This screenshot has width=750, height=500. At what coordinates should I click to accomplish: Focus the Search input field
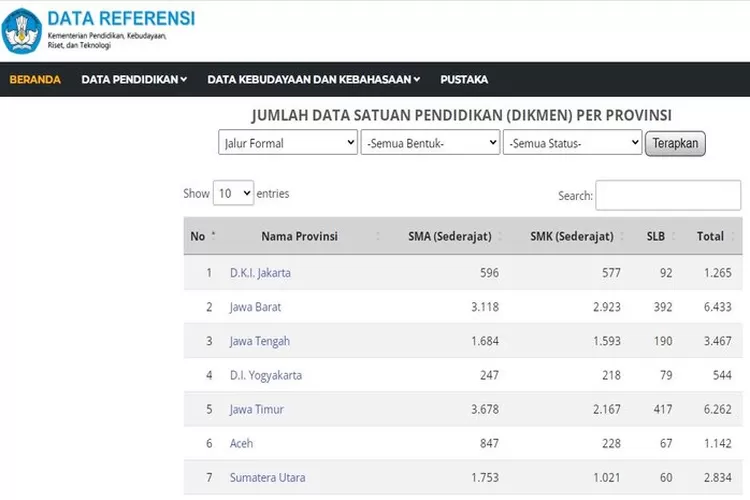coord(668,195)
